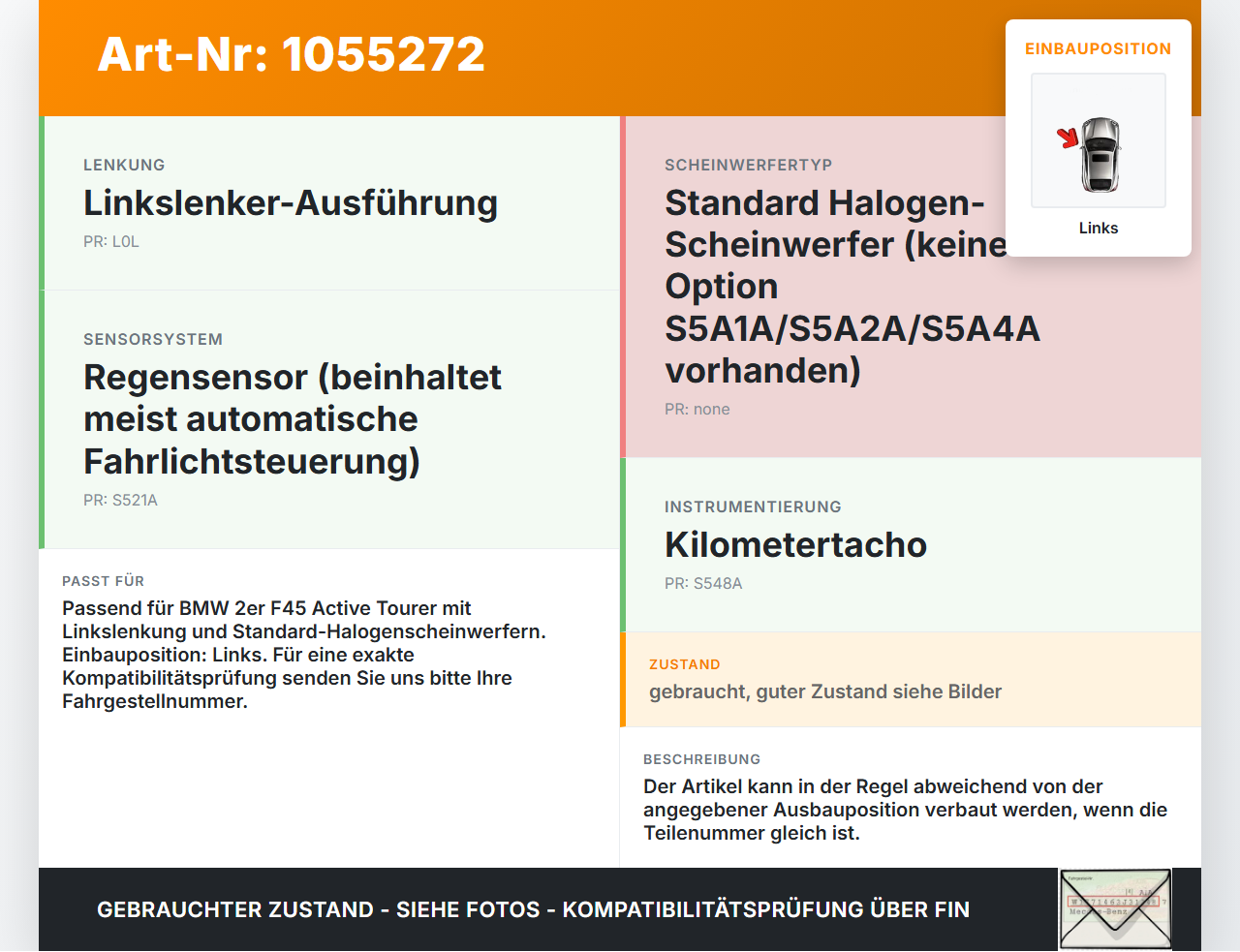
Task: Click the SENSORSYSTEM label
Action: 153,339
